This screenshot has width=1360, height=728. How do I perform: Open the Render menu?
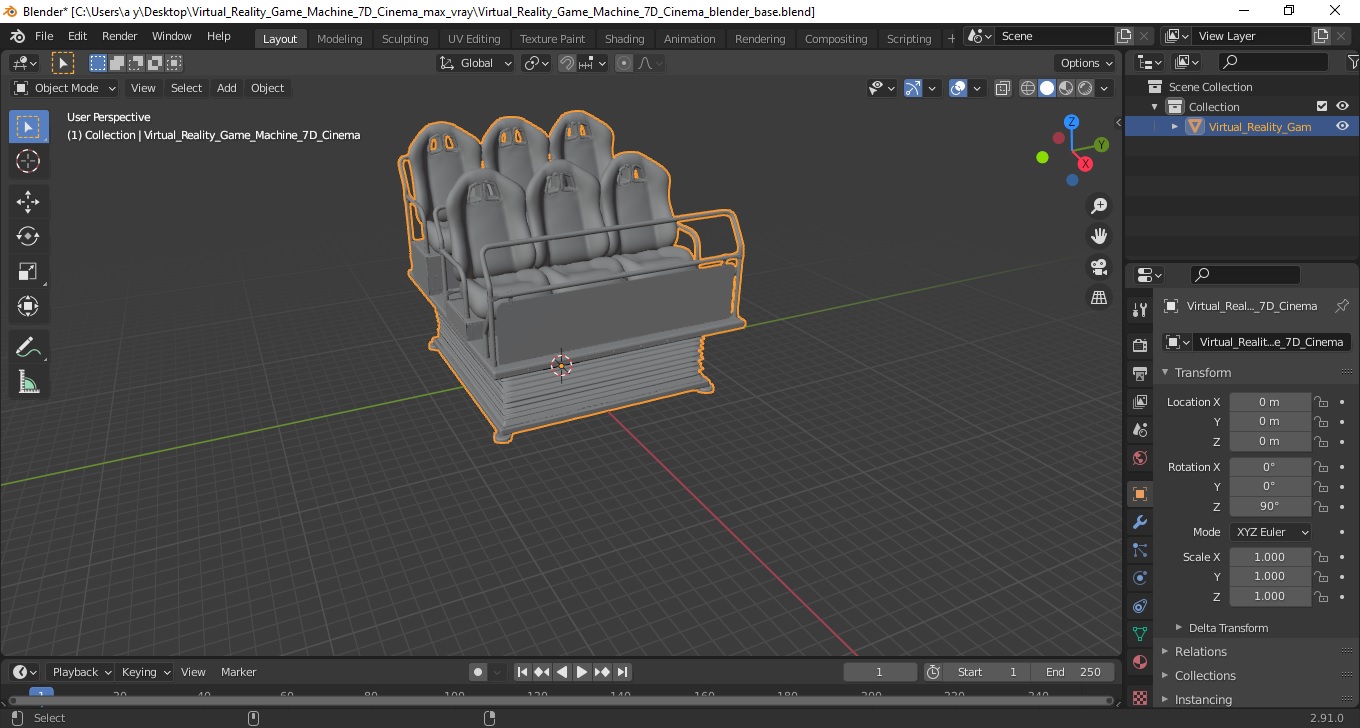pyautogui.click(x=120, y=36)
